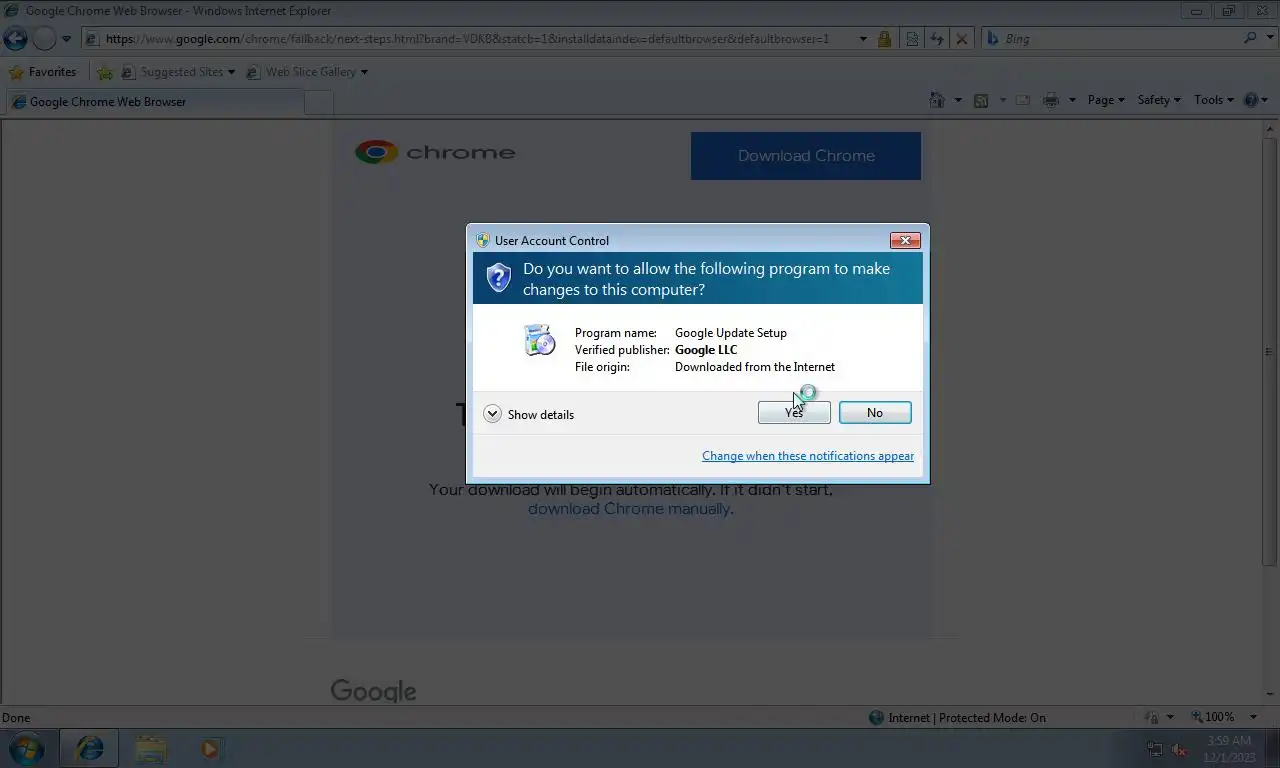Open the Tools menu
The height and width of the screenshot is (768, 1280).
pyautogui.click(x=1214, y=100)
